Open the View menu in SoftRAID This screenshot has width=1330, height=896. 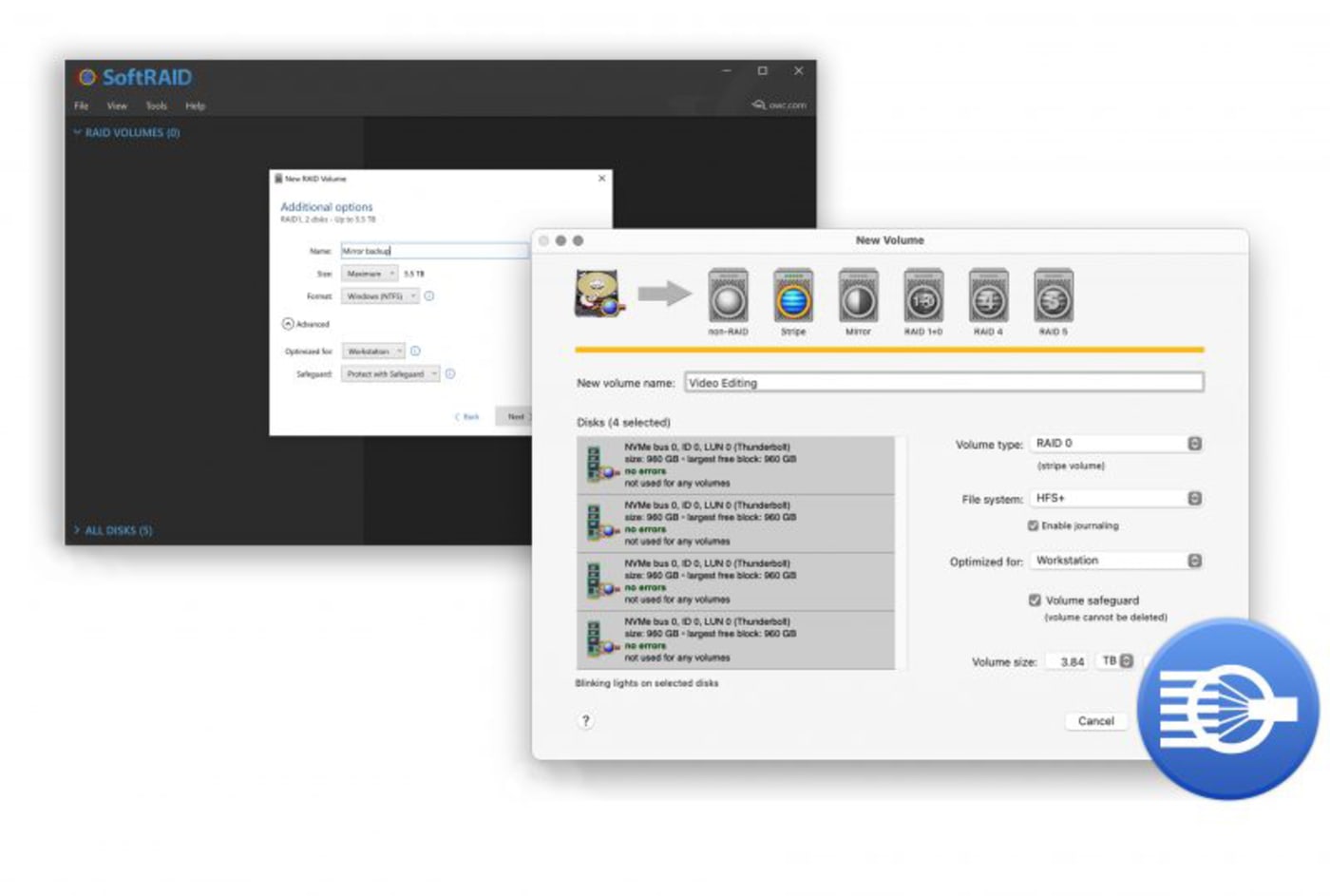(x=117, y=106)
